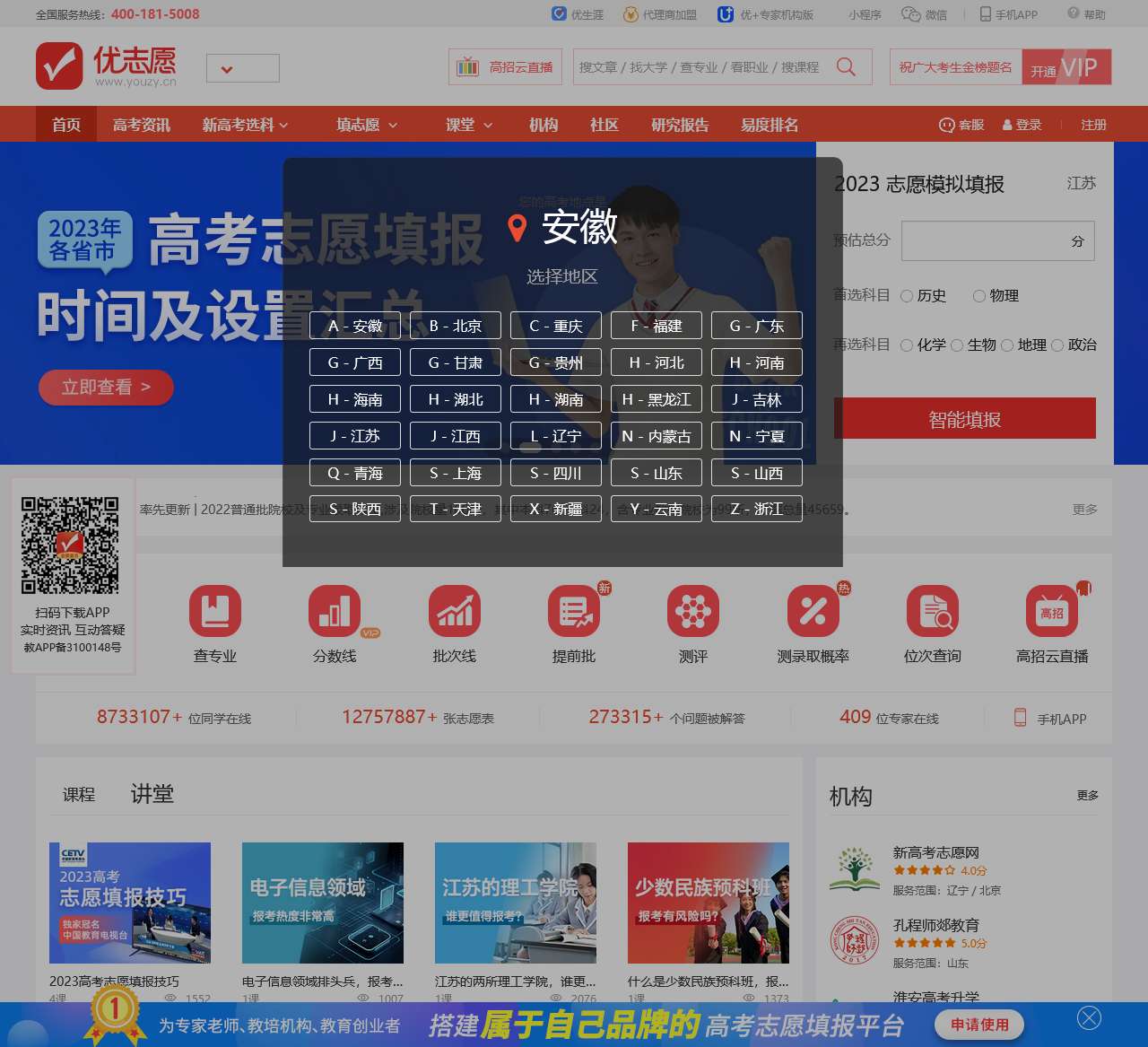Open the 填志愿 dropdown
Image resolution: width=1148 pixels, height=1047 pixels.
pyautogui.click(x=362, y=125)
